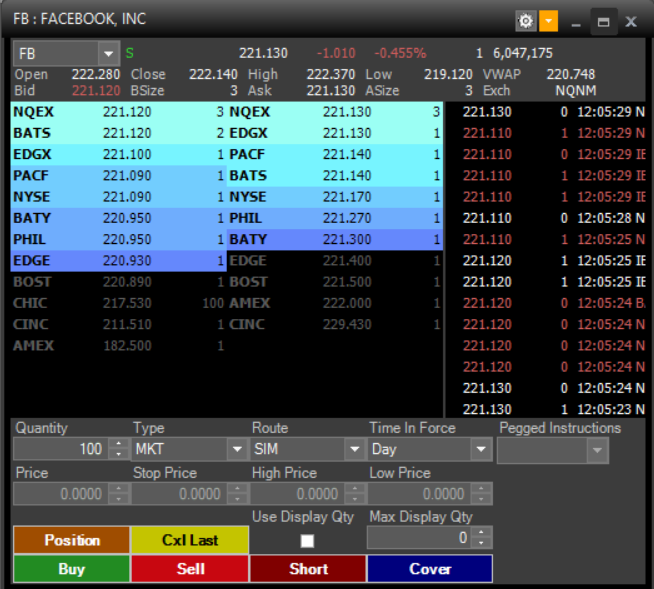Open the FB symbol dropdown arrow
Image resolution: width=654 pixels, height=589 pixels.
pyautogui.click(x=108, y=54)
